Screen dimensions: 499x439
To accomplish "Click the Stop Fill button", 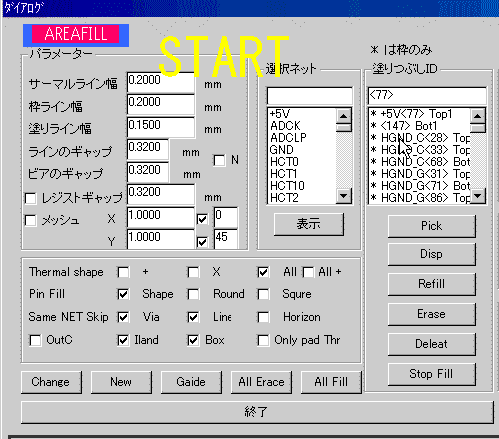I will [431, 374].
